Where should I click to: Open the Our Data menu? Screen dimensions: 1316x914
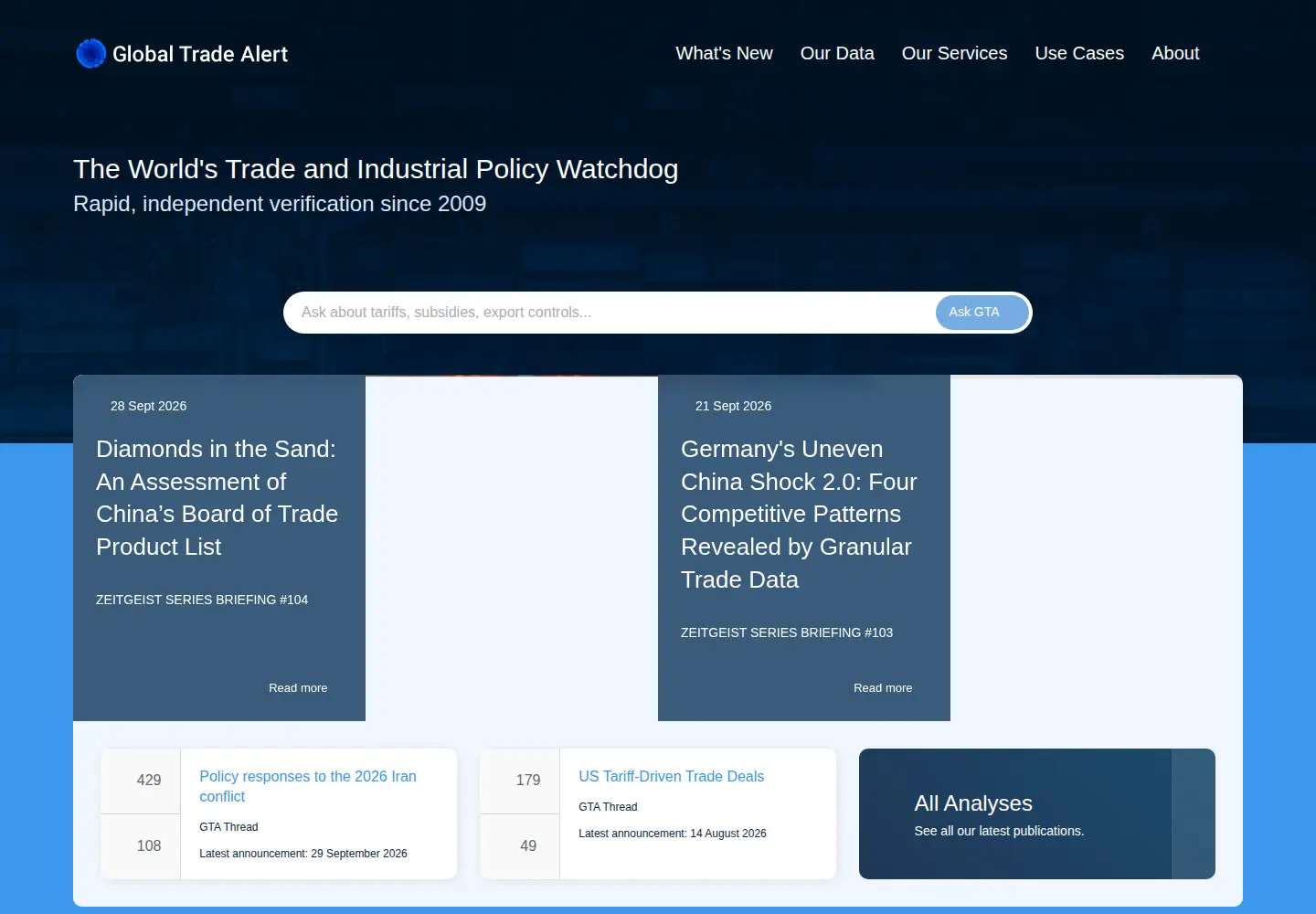(837, 53)
